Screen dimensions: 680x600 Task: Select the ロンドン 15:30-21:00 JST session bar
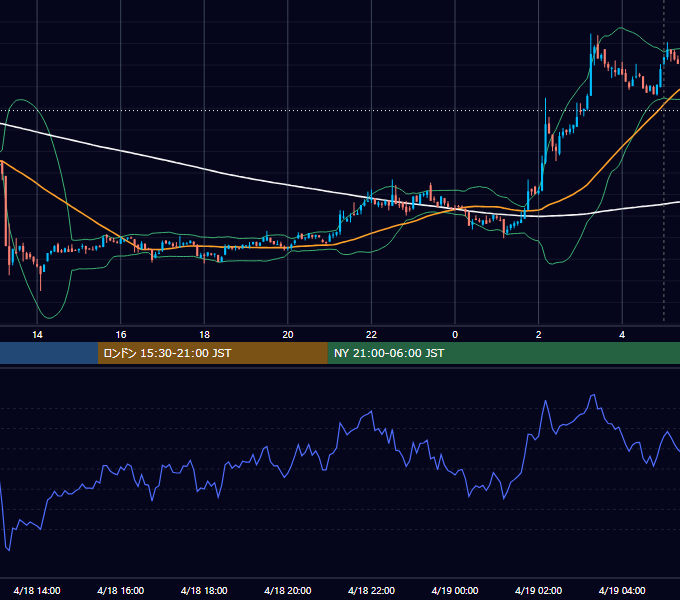click(212, 353)
